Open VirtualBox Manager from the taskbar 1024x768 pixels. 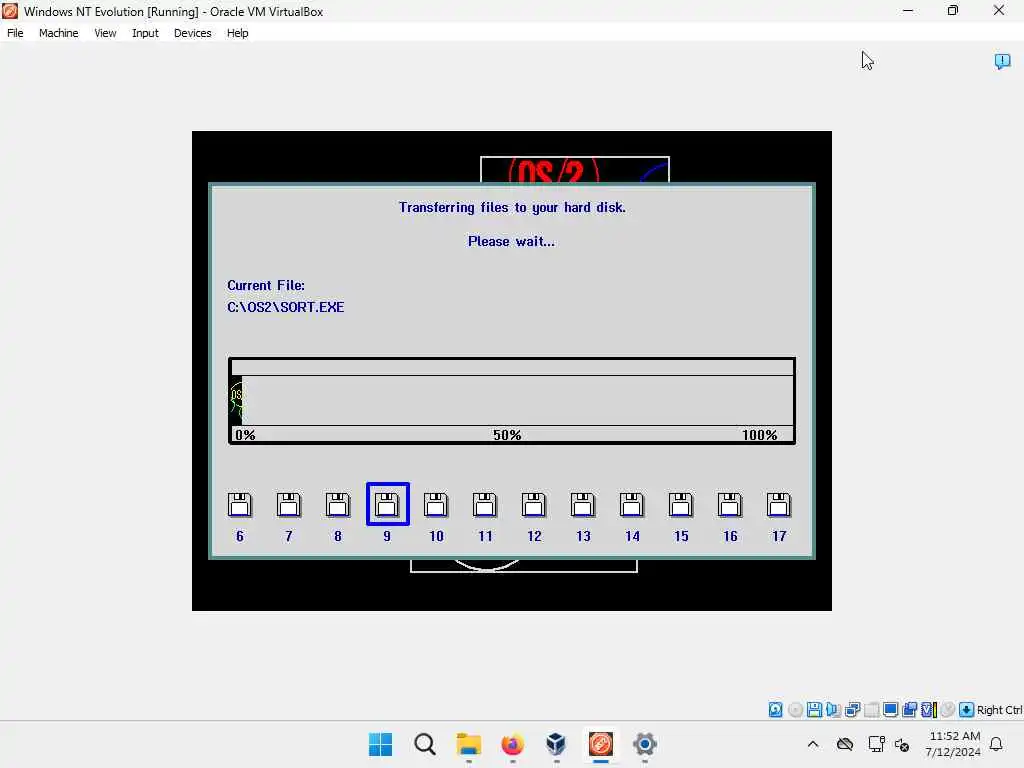click(556, 744)
